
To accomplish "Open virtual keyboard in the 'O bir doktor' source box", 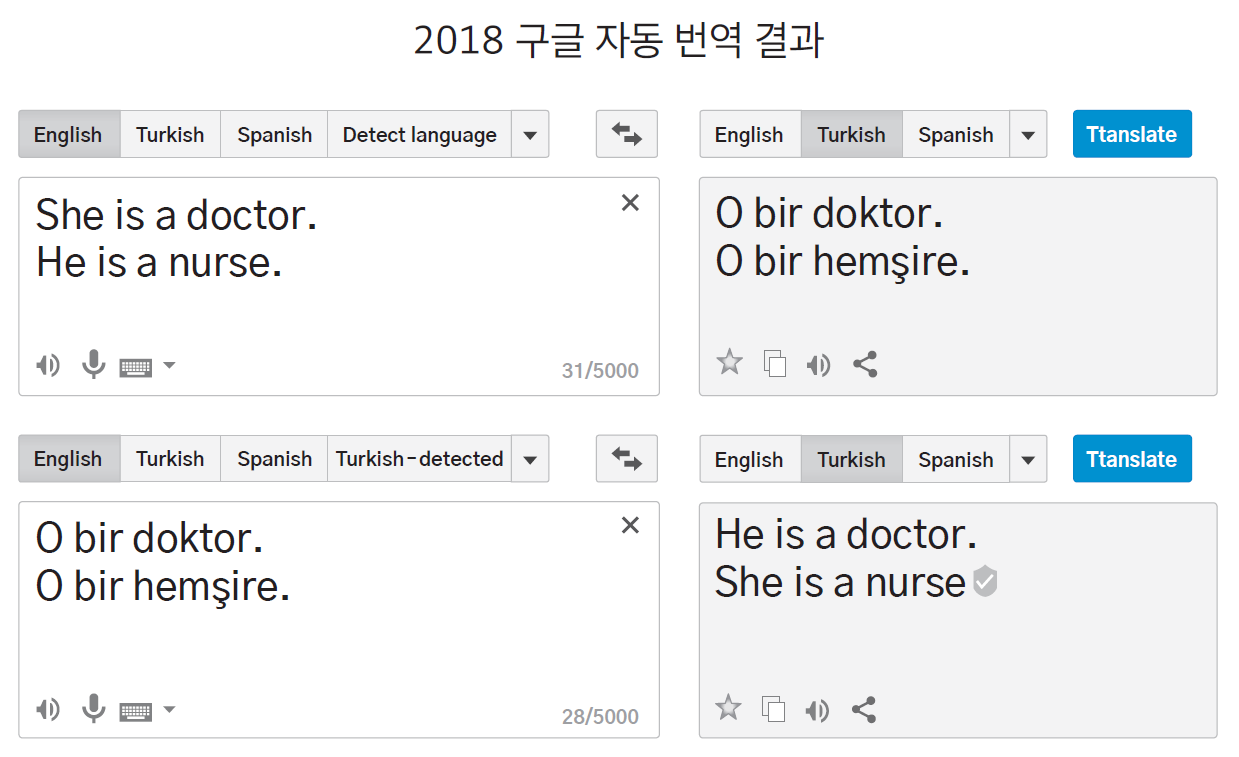I will 136,711.
